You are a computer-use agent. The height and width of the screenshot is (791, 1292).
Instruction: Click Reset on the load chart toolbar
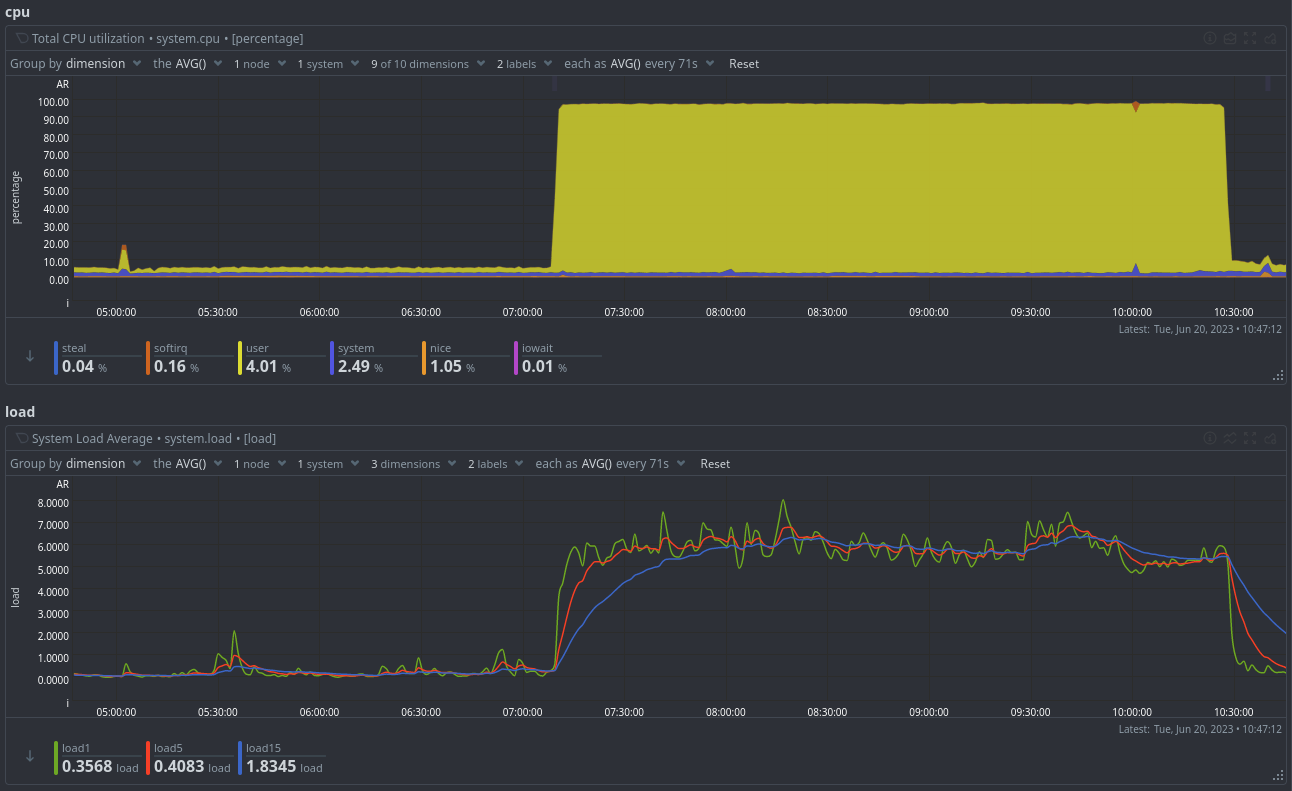715,463
